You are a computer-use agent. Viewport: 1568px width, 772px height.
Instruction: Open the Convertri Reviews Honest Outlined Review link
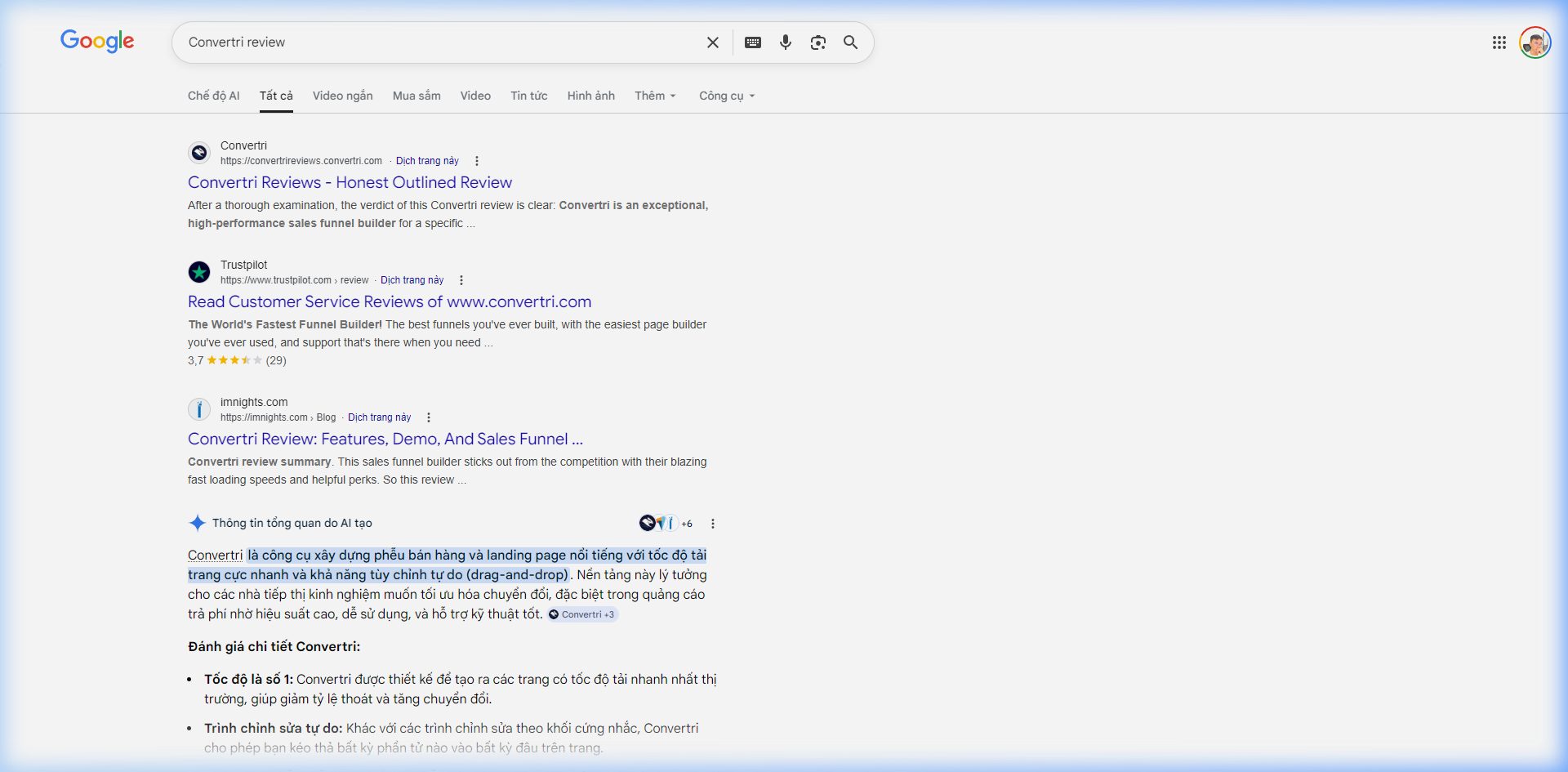[x=350, y=182]
